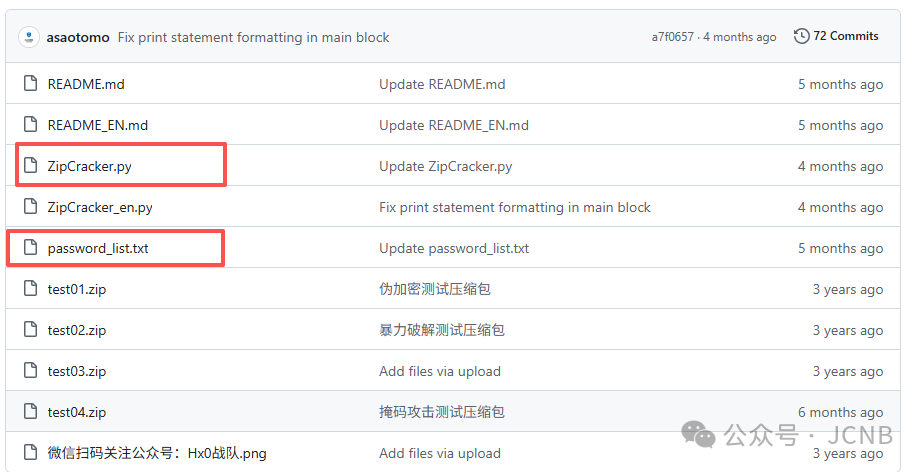This screenshot has height=472, width=922.
Task: View commit hash a7f0657
Action: (x=672, y=37)
